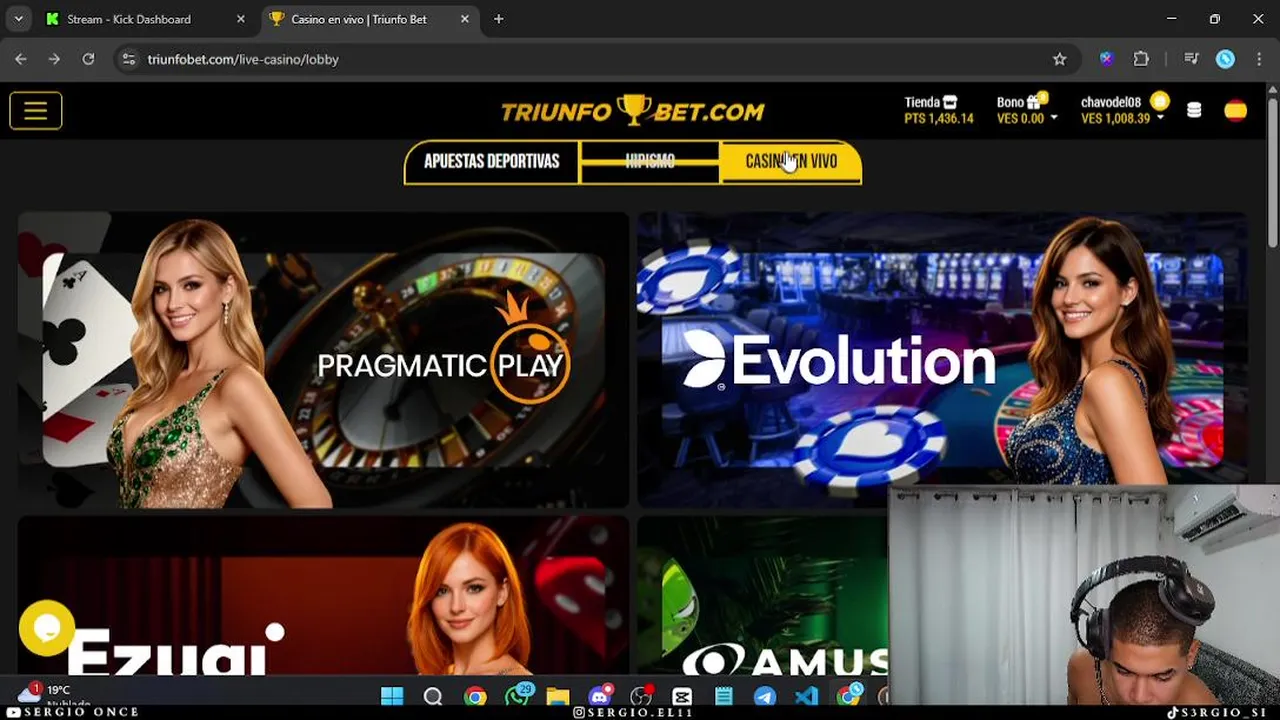Open the media control music icon
1280x720 pixels.
coord(1191,59)
